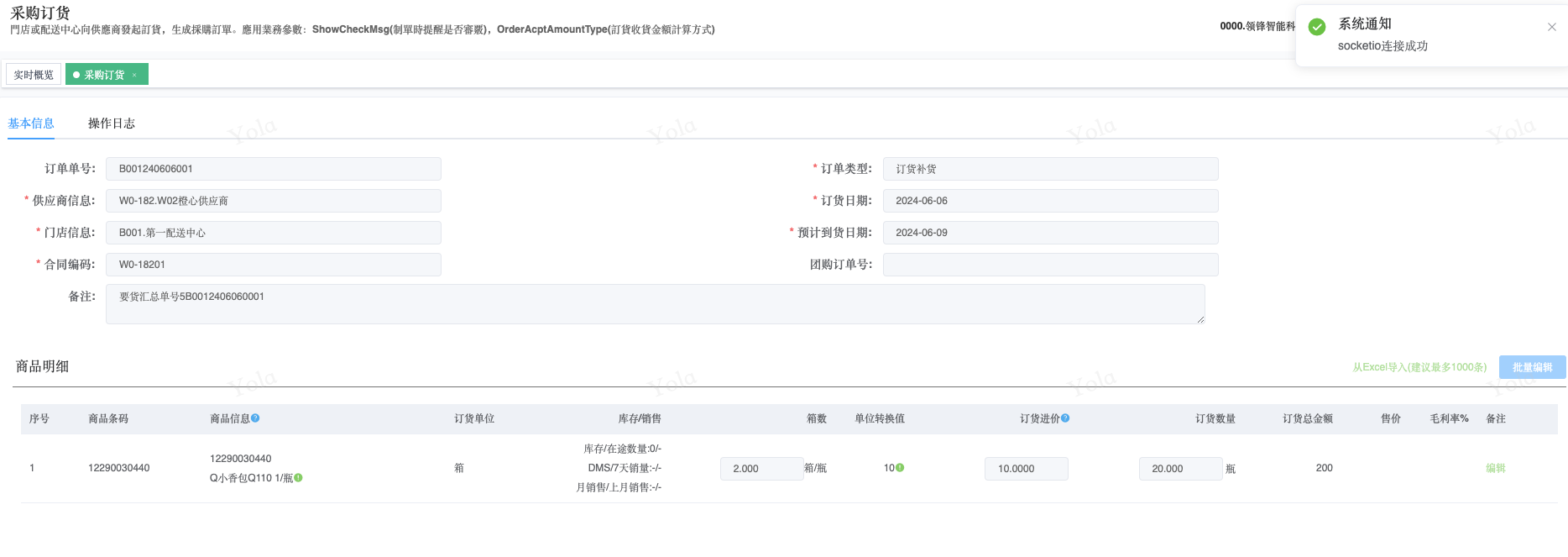Image resolution: width=1568 pixels, height=557 pixels.
Task: Close the 系统通知 notification popup
Action: 1552,27
